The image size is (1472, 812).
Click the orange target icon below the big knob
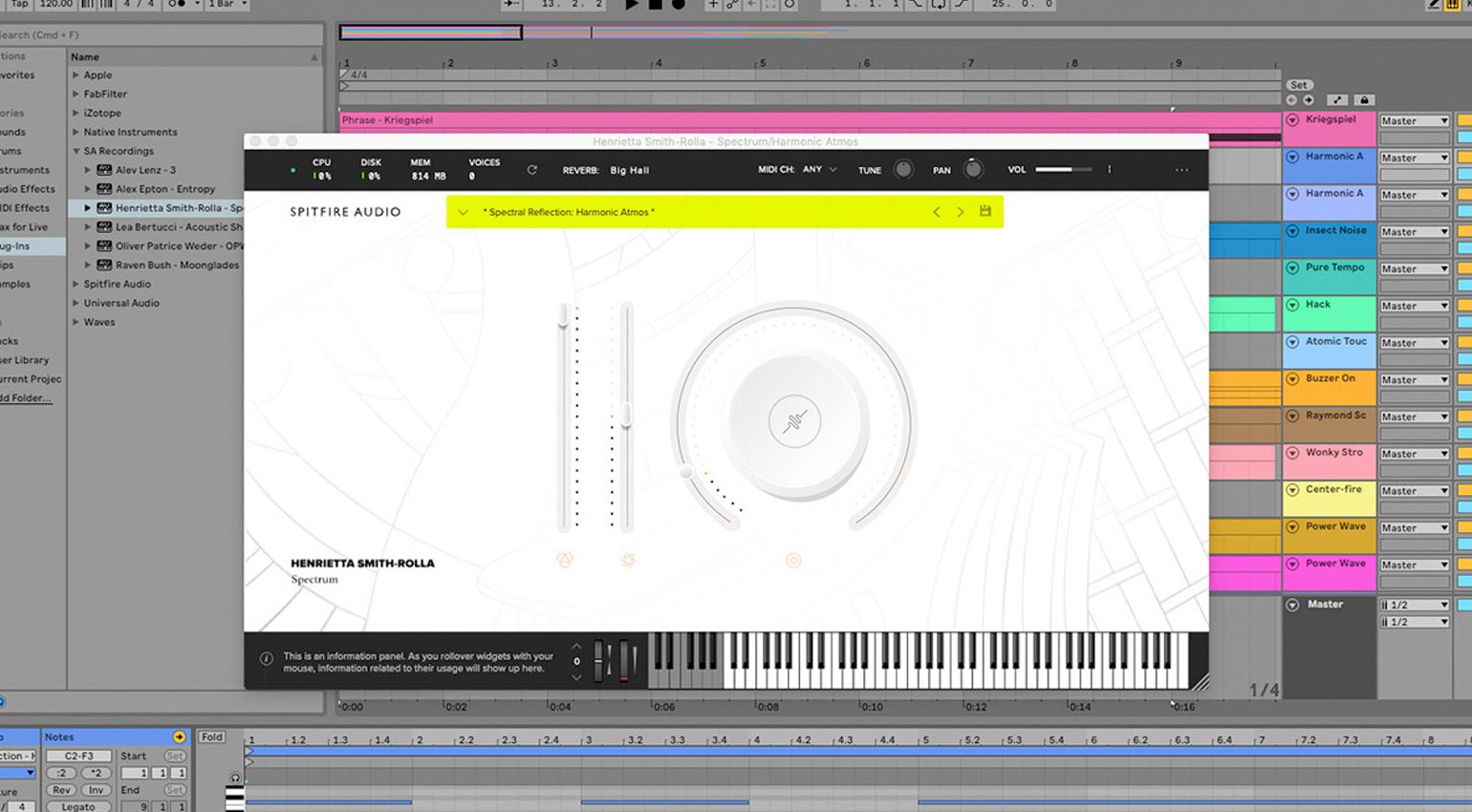(x=793, y=561)
